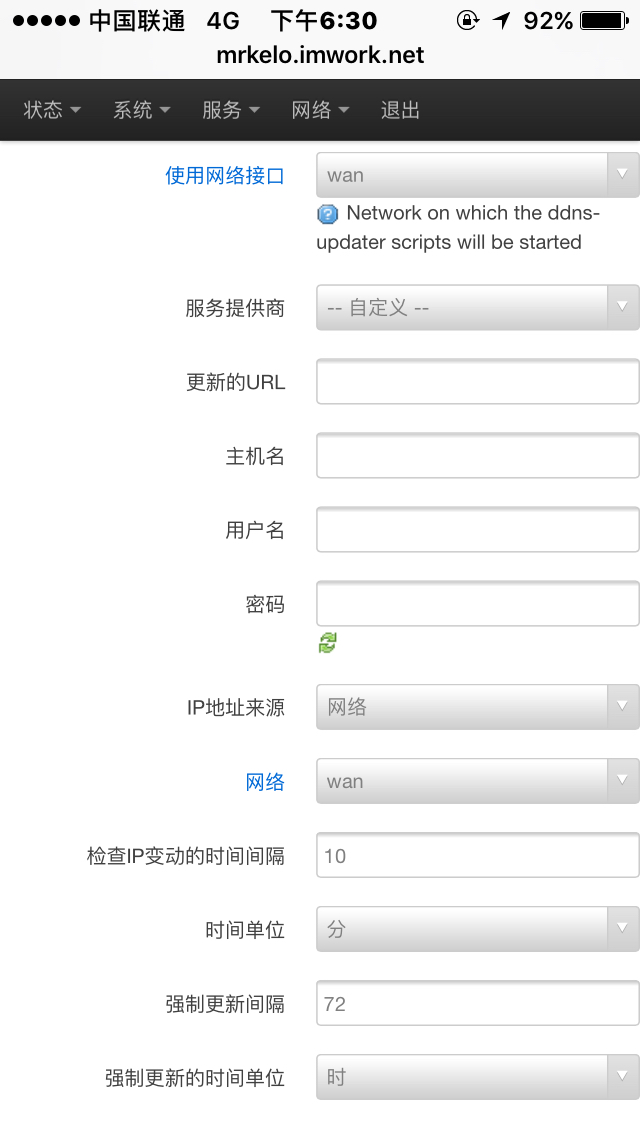
Task: Open the 强制更新的时间单位 dropdown
Action: point(477,1077)
